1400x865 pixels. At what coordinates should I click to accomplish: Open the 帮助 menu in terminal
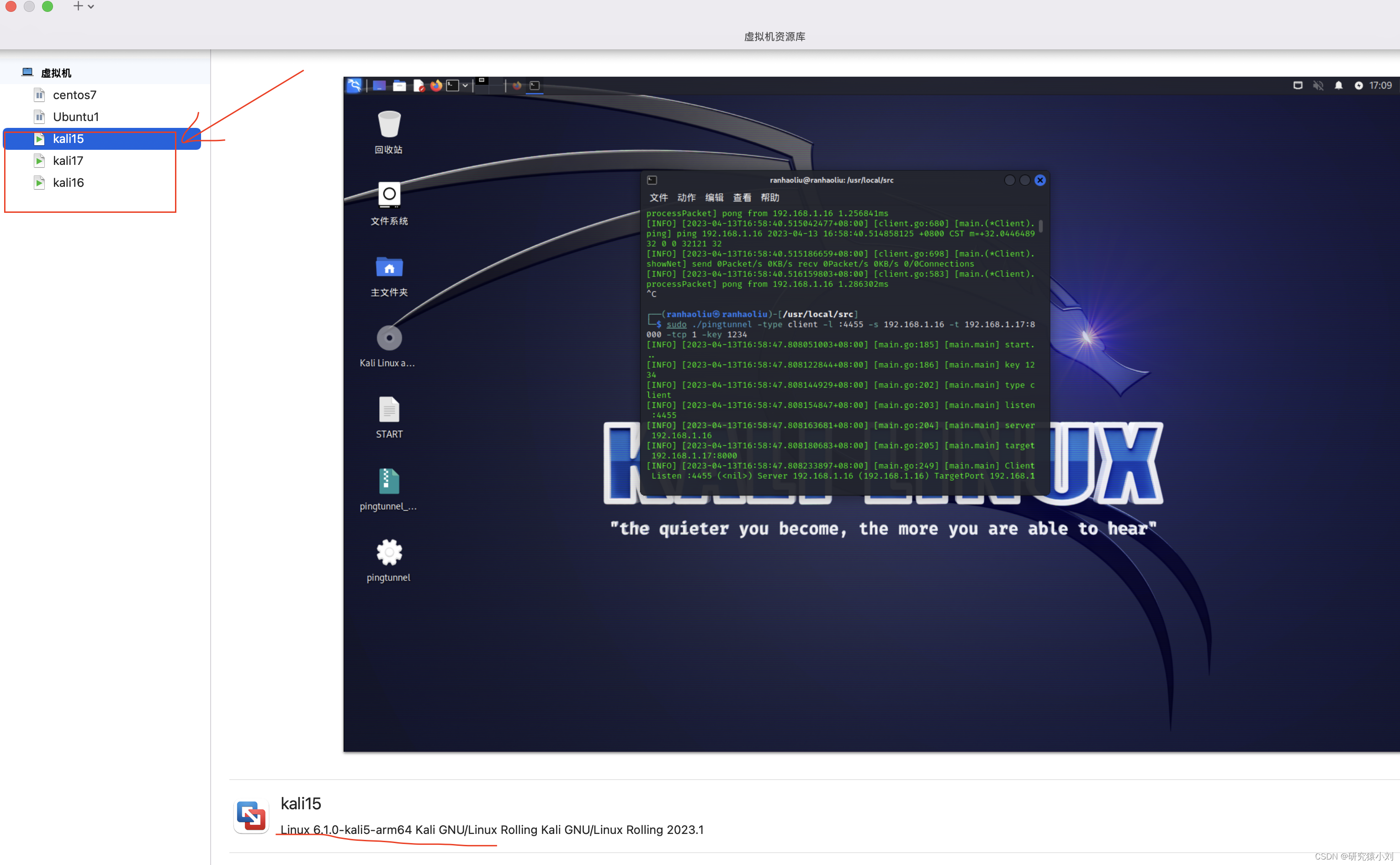(x=770, y=197)
